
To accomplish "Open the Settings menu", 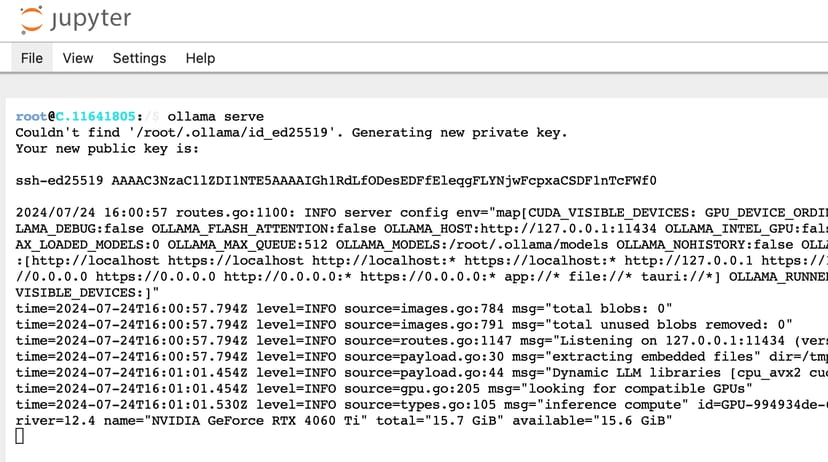I will click(139, 58).
